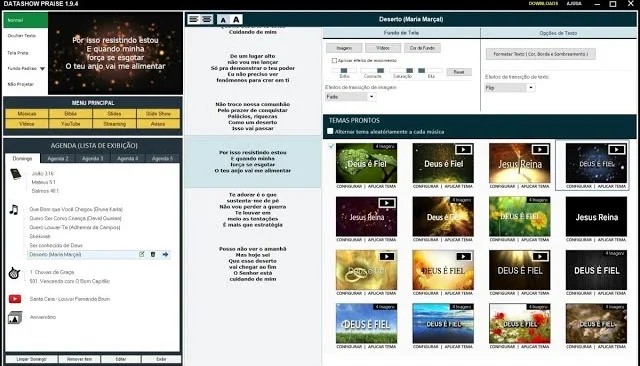Switch to the Agenda 2 tab
This screenshot has height=366, width=640.
coord(58,158)
